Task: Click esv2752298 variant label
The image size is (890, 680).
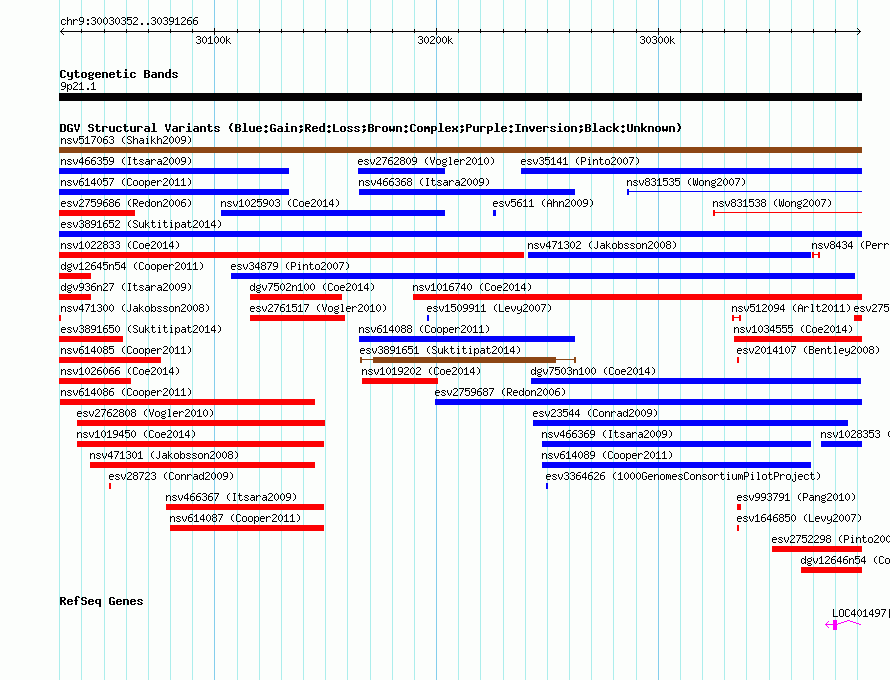Action: pyautogui.click(x=830, y=539)
